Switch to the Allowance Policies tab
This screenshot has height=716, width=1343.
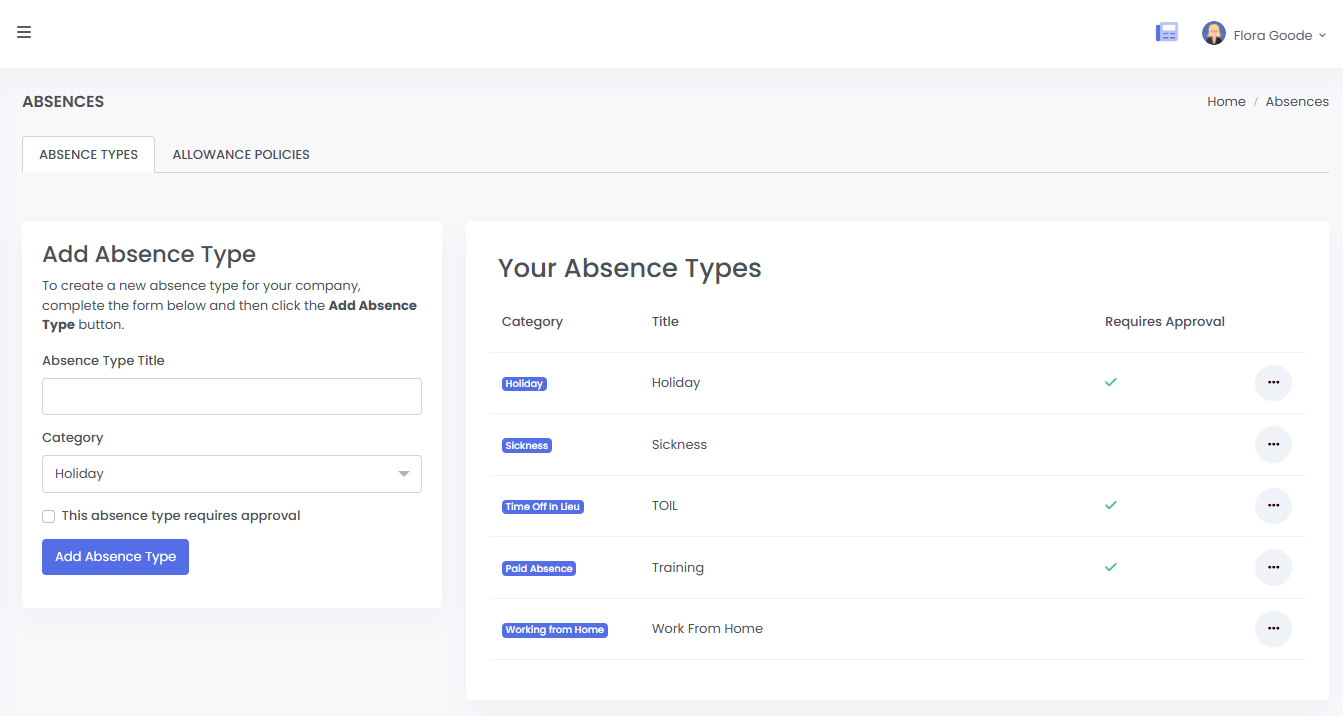coord(241,155)
